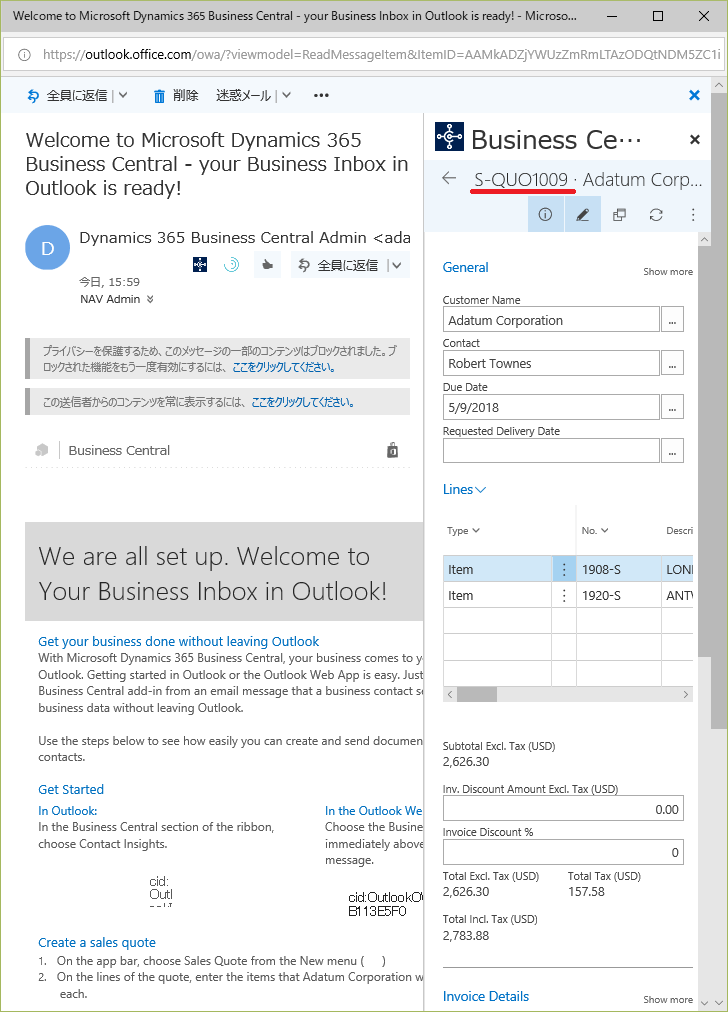Open the junk mail (迷惑メール) dropdown arrow
Viewport: 728px width, 1012px height.
287,96
